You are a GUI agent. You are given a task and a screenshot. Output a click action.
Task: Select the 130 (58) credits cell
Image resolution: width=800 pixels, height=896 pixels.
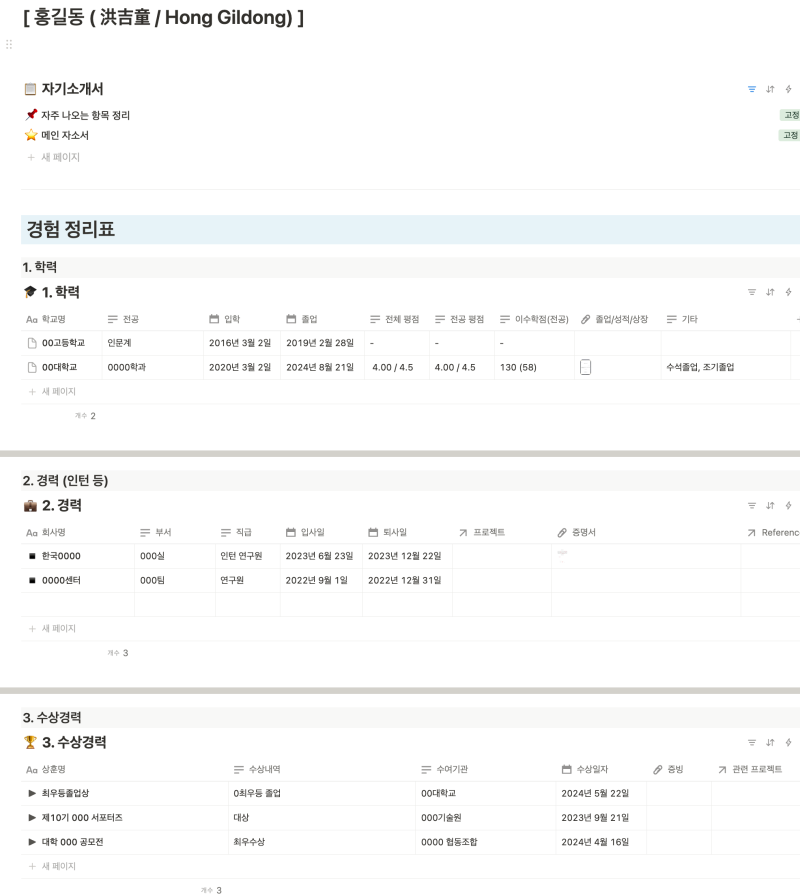tap(534, 367)
